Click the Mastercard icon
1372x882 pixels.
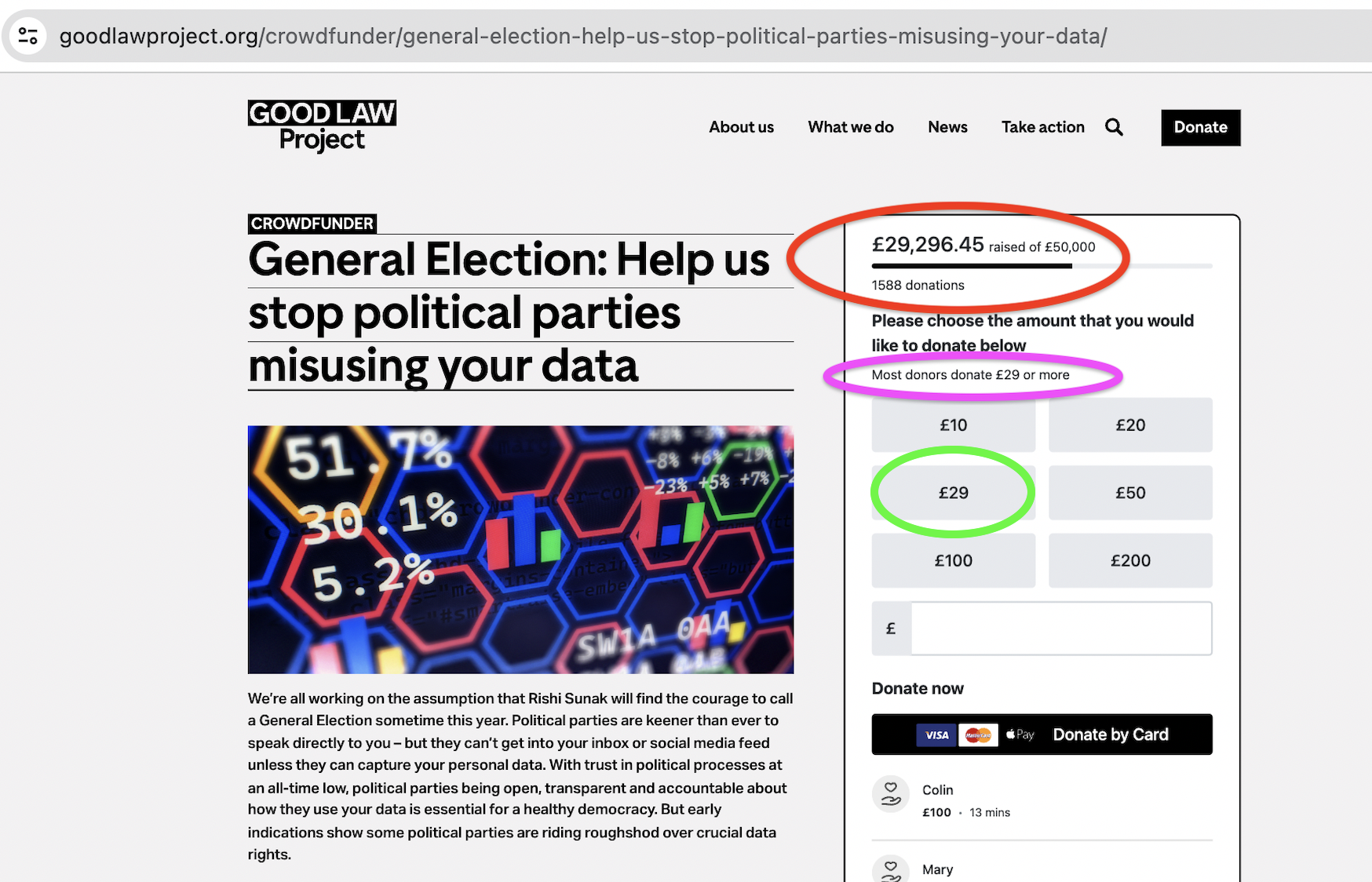[978, 735]
